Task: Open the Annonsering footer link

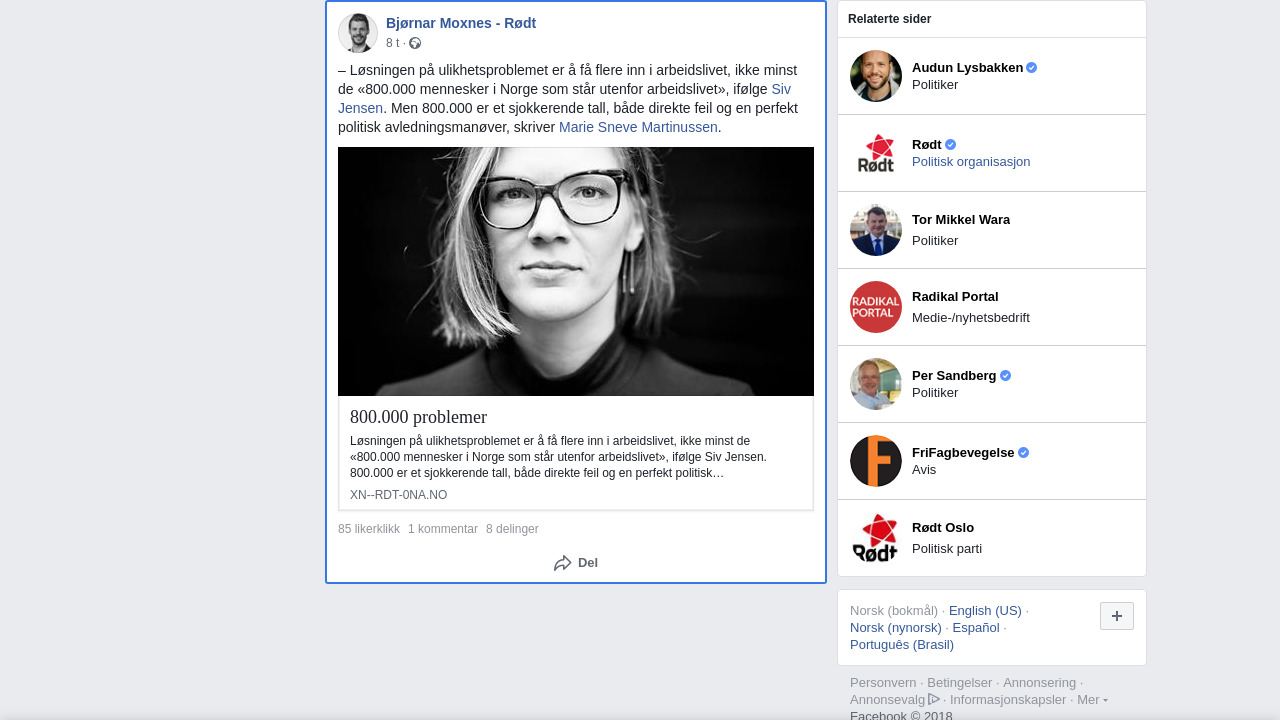Action: [x=1039, y=683]
